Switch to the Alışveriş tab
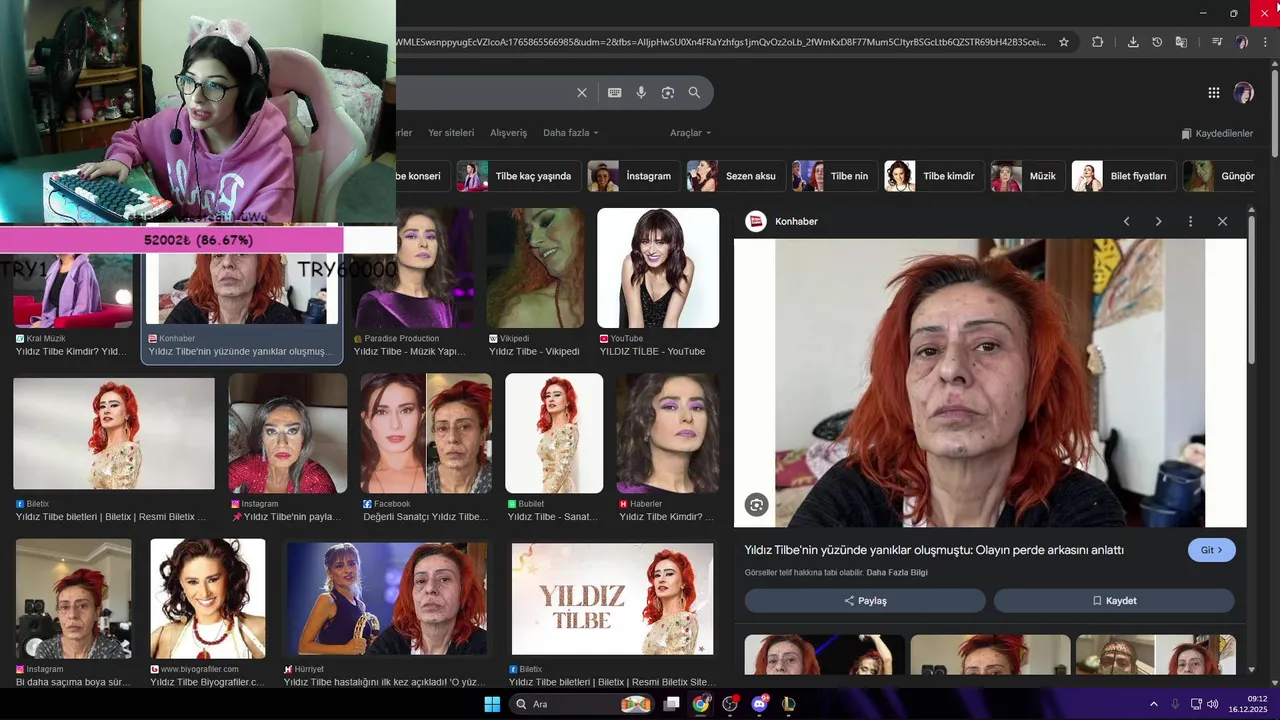Image resolution: width=1280 pixels, height=720 pixels. click(x=508, y=133)
